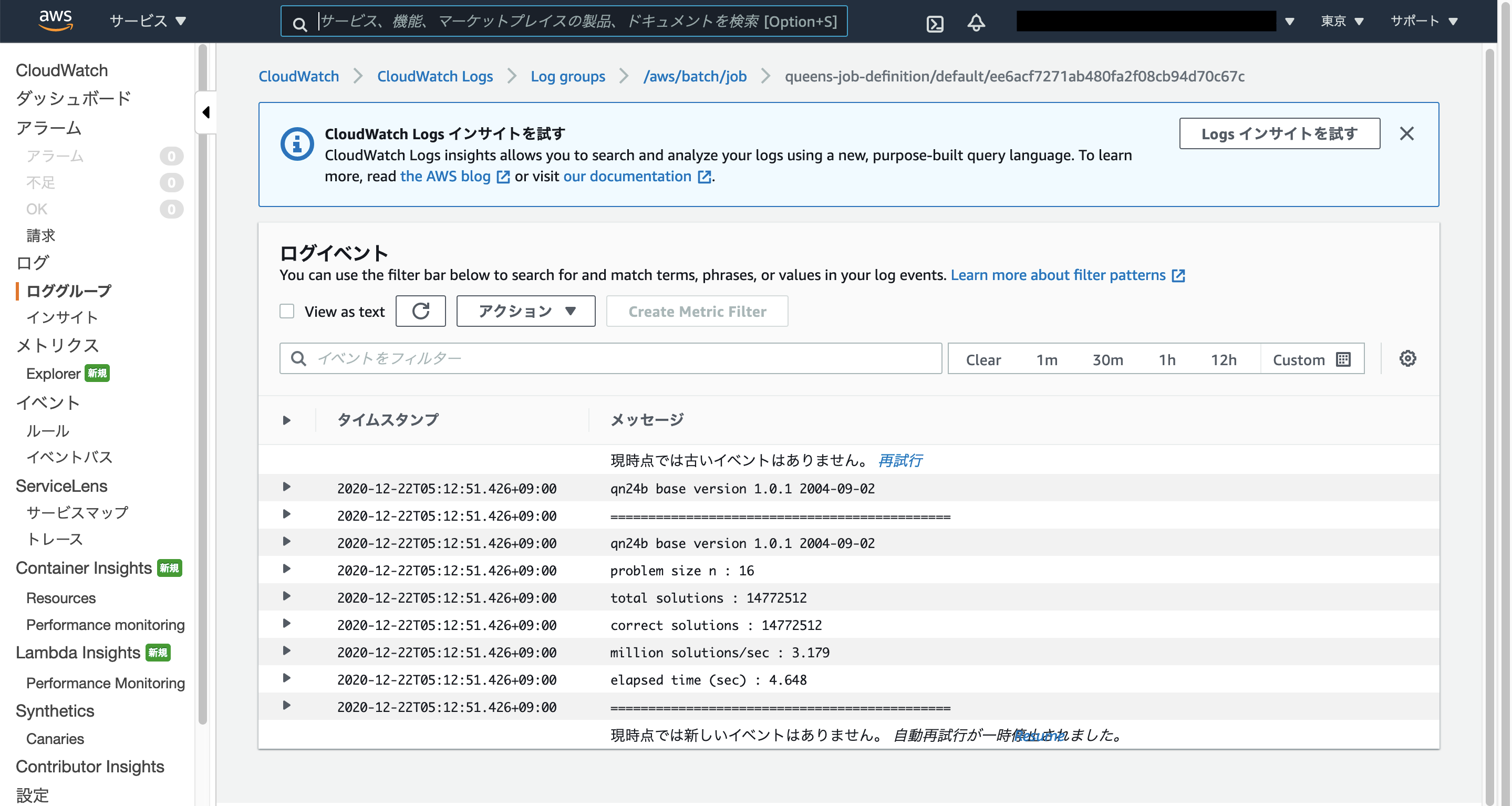
Task: Click the info icon in Insights banner
Action: coord(297,144)
